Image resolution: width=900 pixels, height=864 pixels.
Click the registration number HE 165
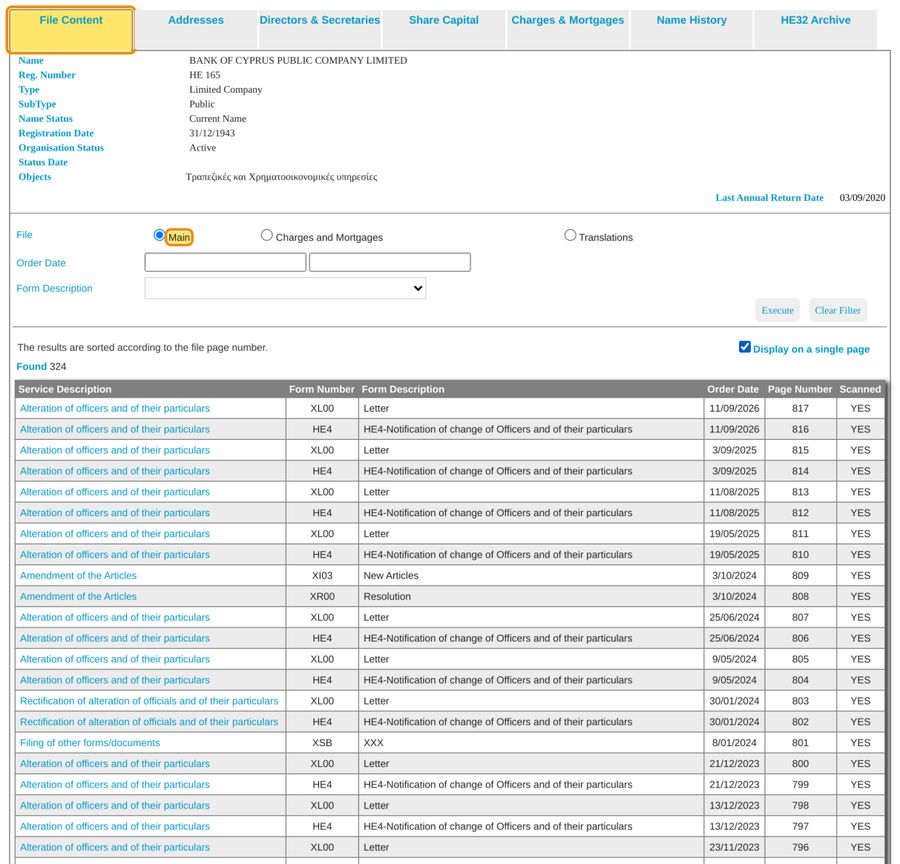tap(204, 75)
